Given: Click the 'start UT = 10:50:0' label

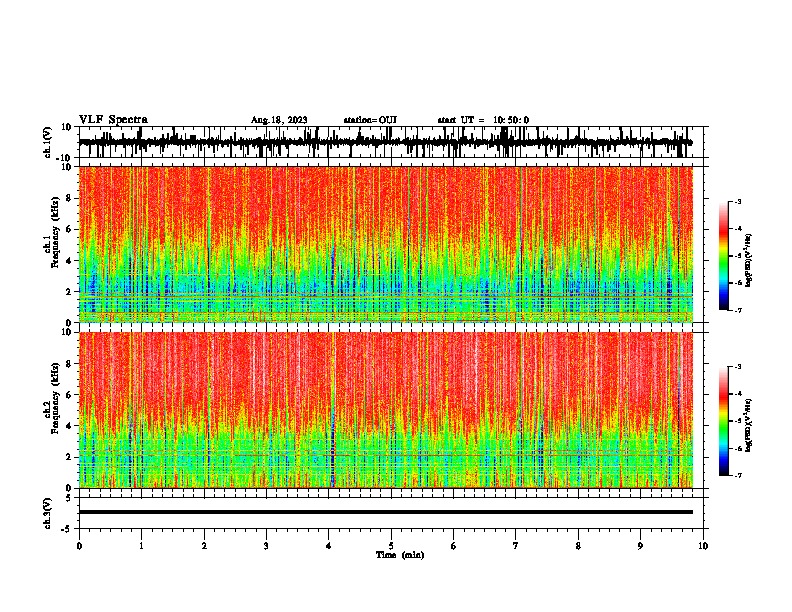Looking at the screenshot, I should coord(483,120).
